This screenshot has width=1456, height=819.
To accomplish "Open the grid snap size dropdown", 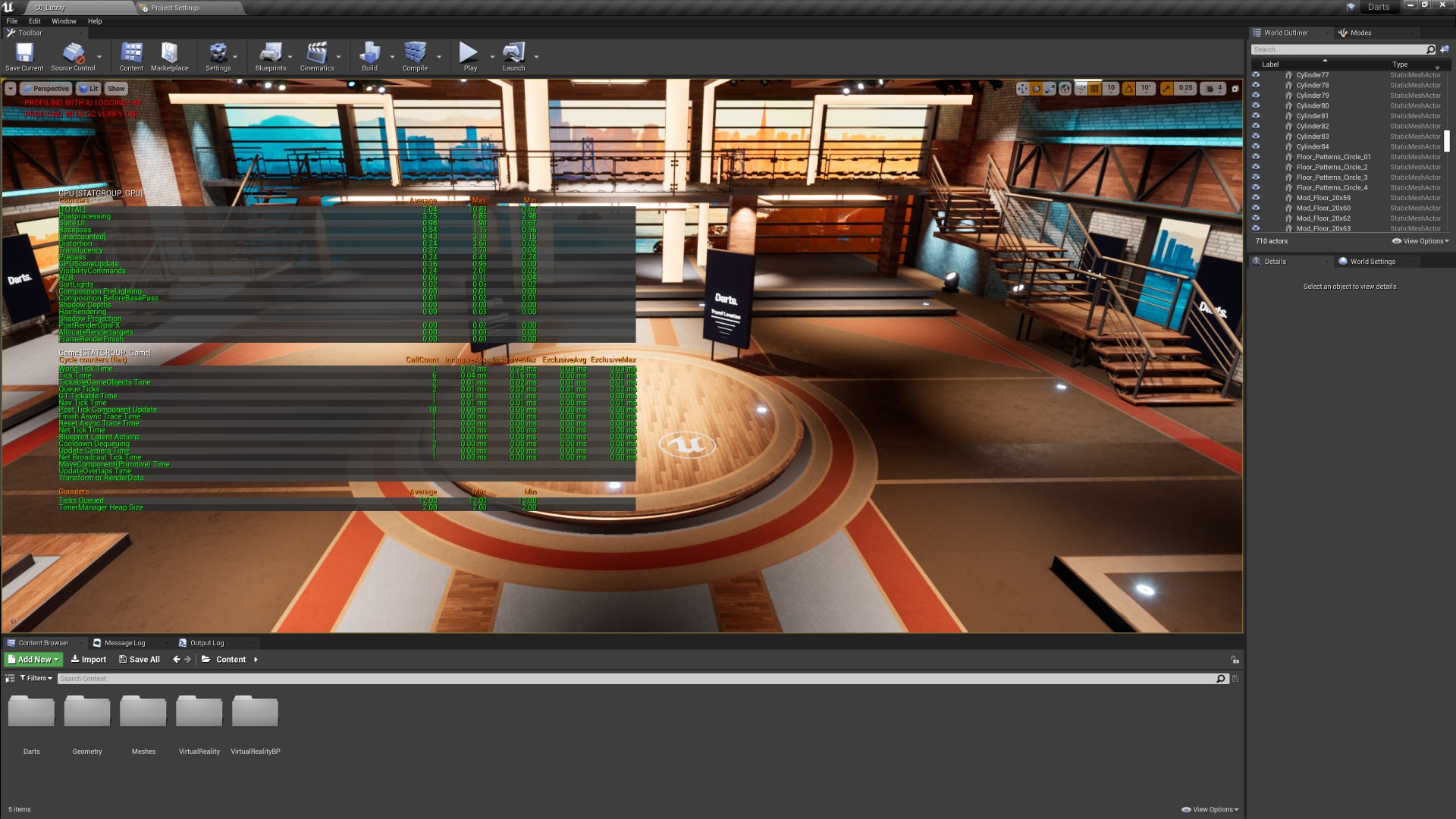I will pos(1110,89).
